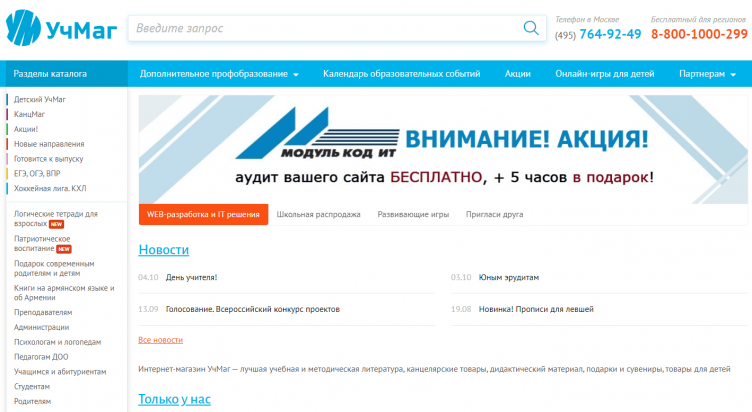This screenshot has width=752, height=412.
Task: Open Логические тетради для взрослых
Action: tap(56, 219)
